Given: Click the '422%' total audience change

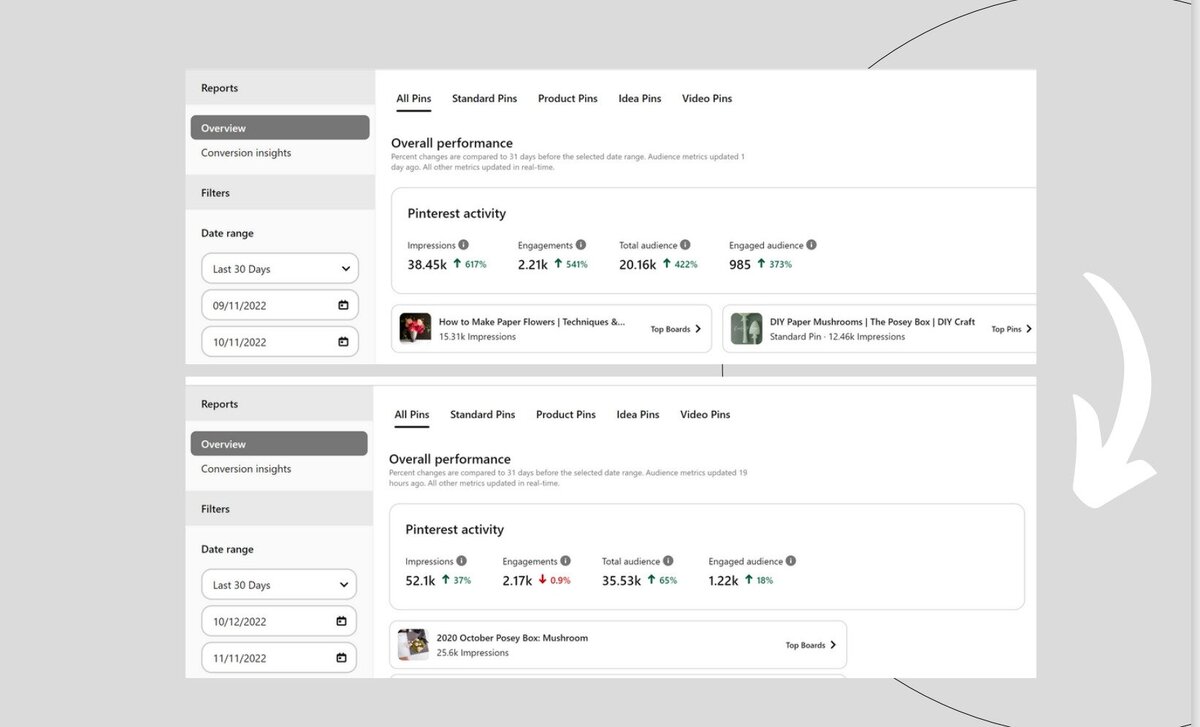Looking at the screenshot, I should (686, 265).
